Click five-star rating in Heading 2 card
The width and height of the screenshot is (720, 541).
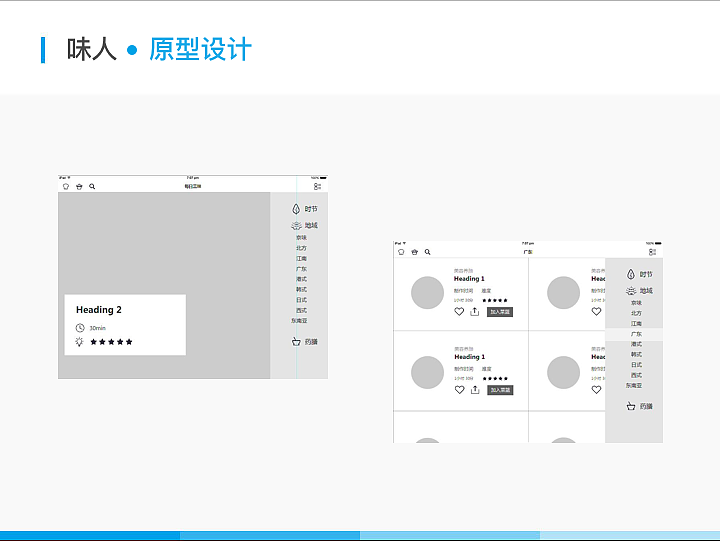tap(111, 342)
